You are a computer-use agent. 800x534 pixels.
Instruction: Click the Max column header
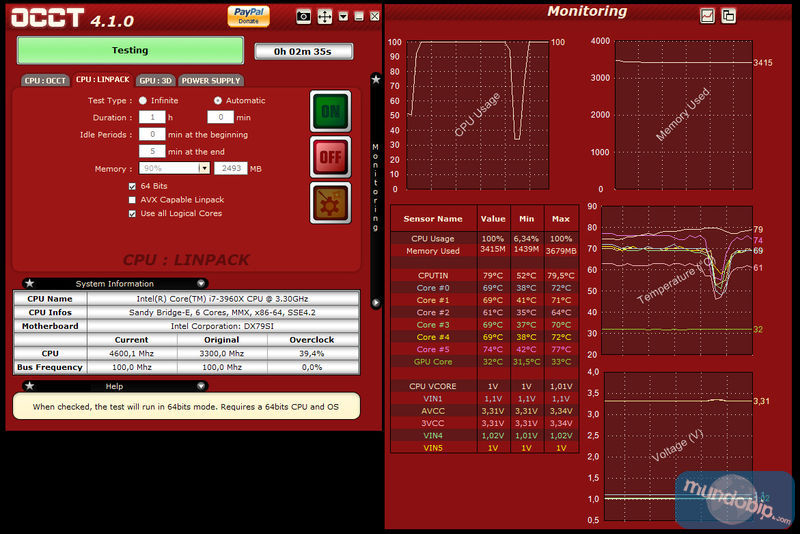coord(561,219)
